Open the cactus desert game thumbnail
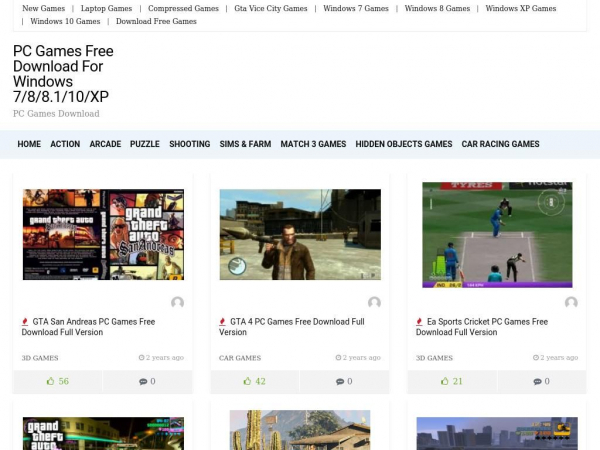Viewport: 600px width, 450px height. pos(300,430)
